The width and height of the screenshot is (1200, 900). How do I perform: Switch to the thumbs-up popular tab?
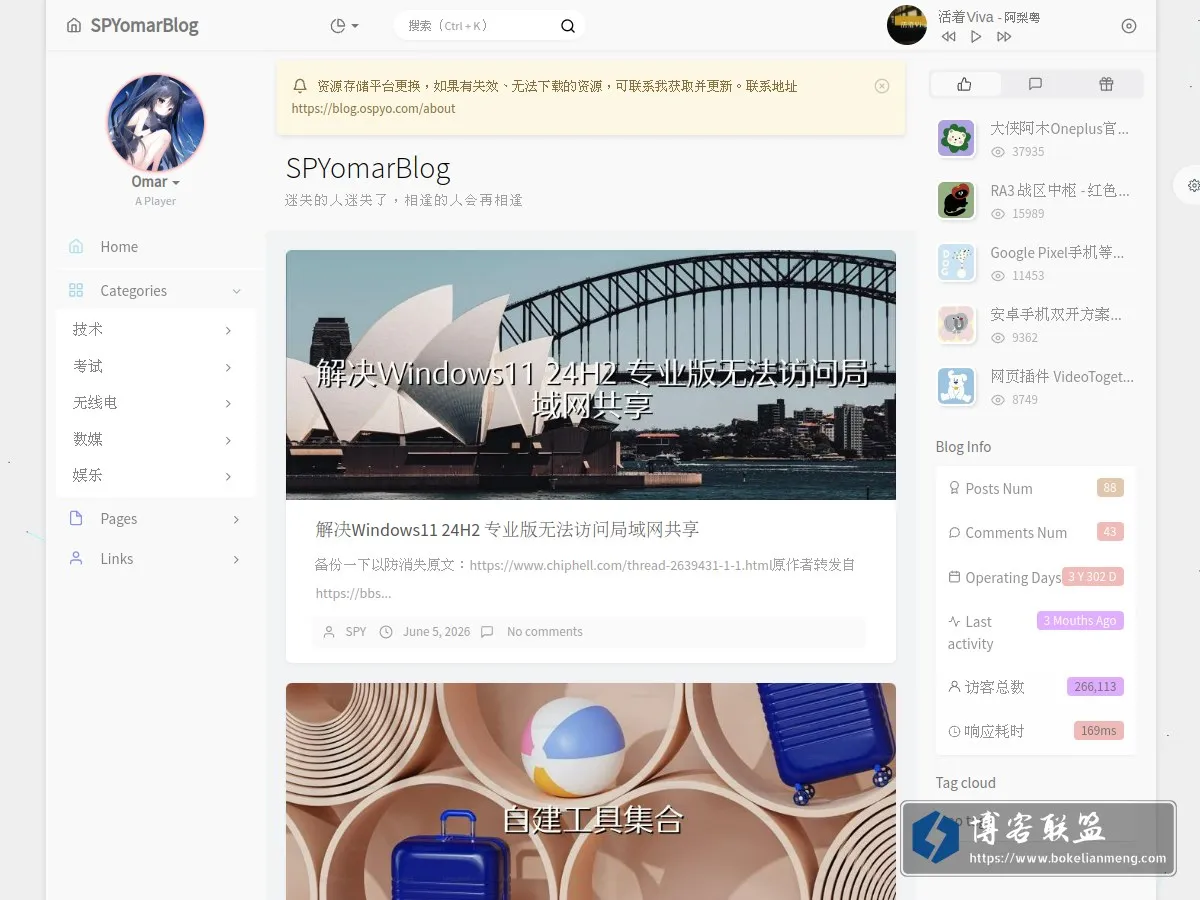(x=965, y=84)
